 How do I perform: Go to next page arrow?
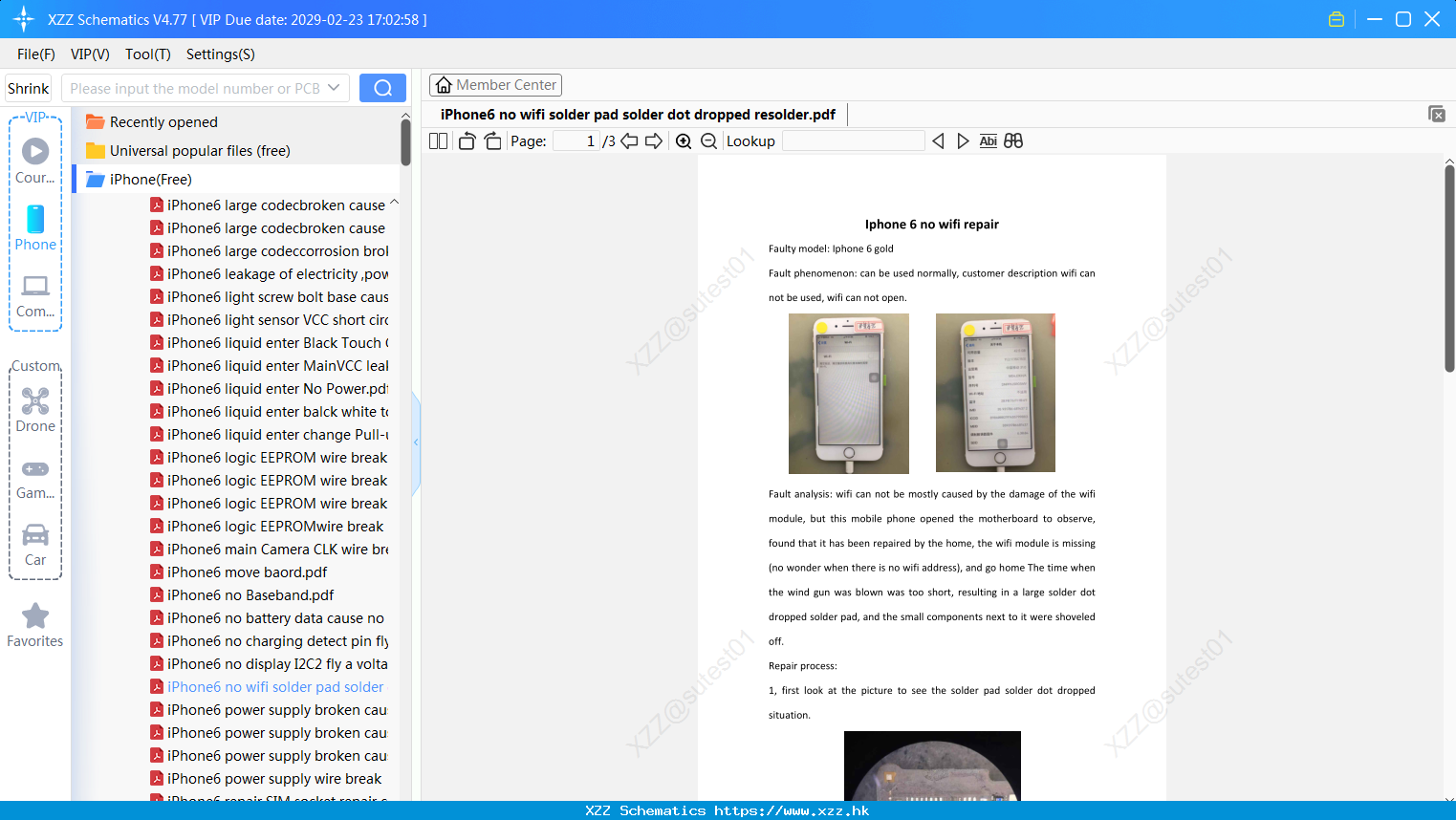[x=654, y=141]
